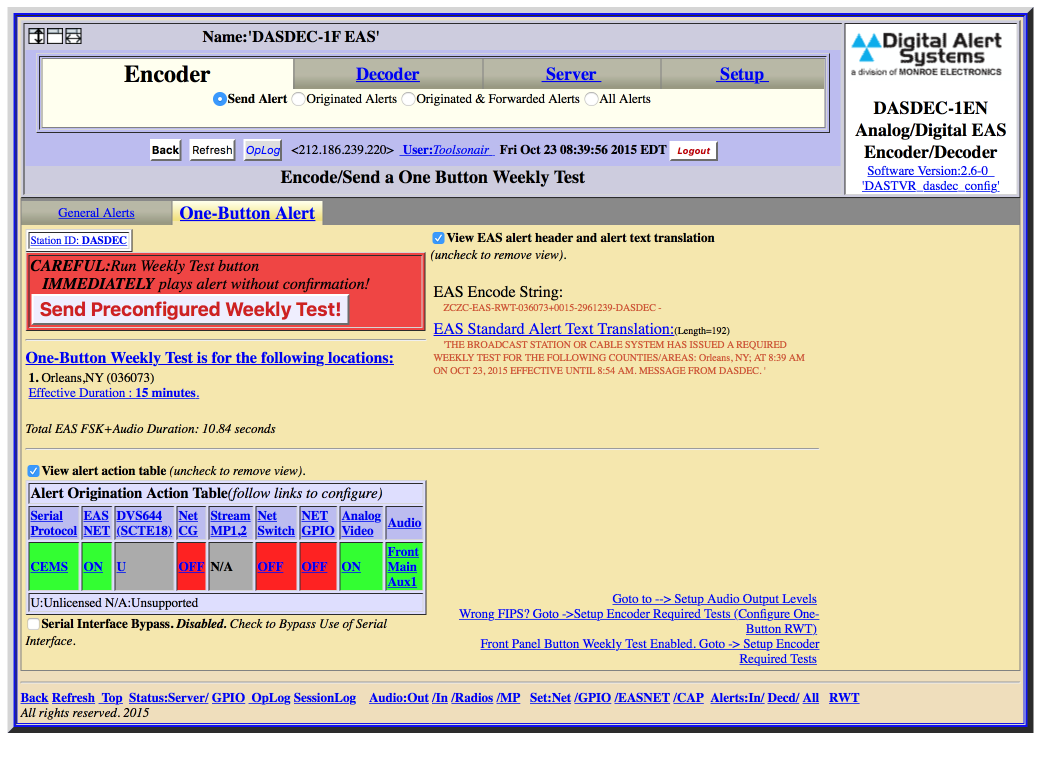Image resolution: width=1062 pixels, height=760 pixels.
Task: Open the OpLog button
Action: coord(263,150)
